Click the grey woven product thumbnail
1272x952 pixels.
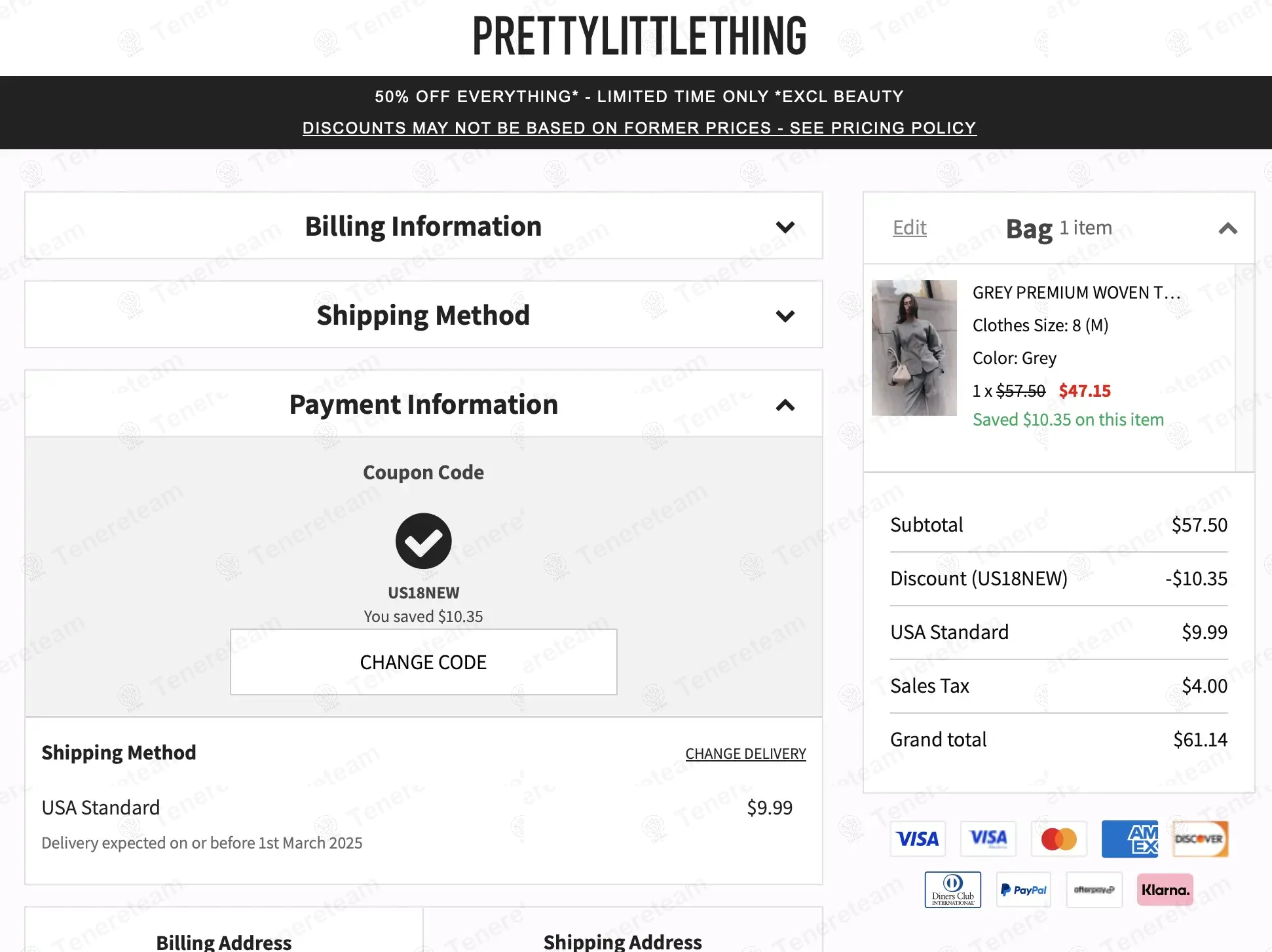[914, 348]
